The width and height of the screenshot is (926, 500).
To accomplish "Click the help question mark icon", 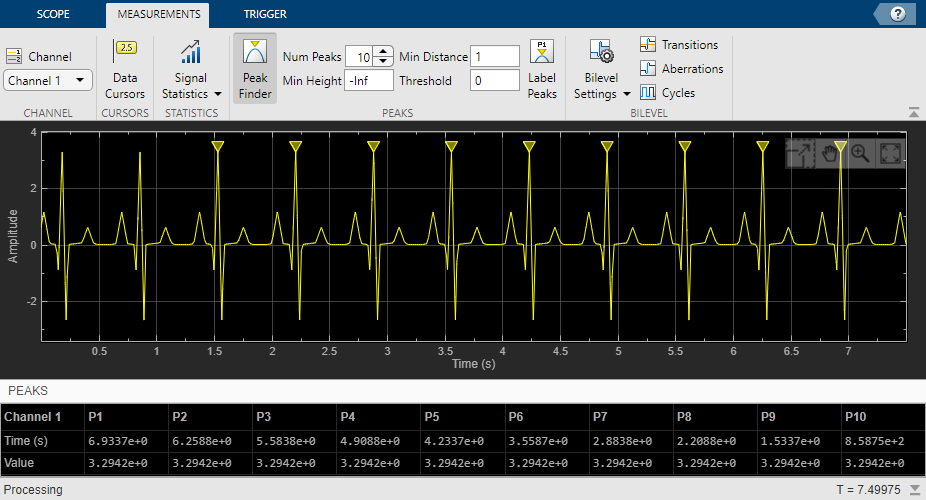I will (897, 14).
